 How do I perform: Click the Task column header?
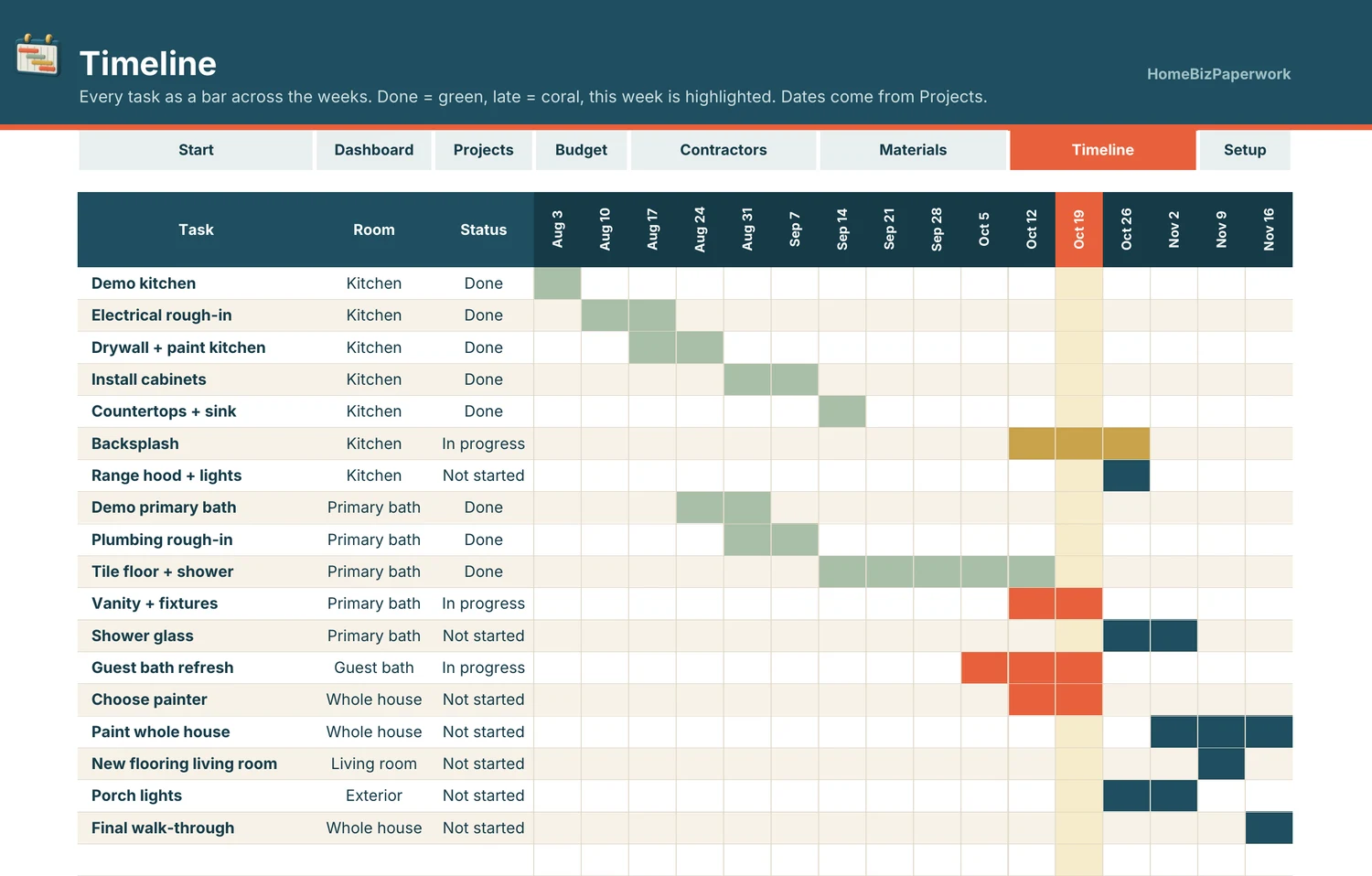coord(196,230)
